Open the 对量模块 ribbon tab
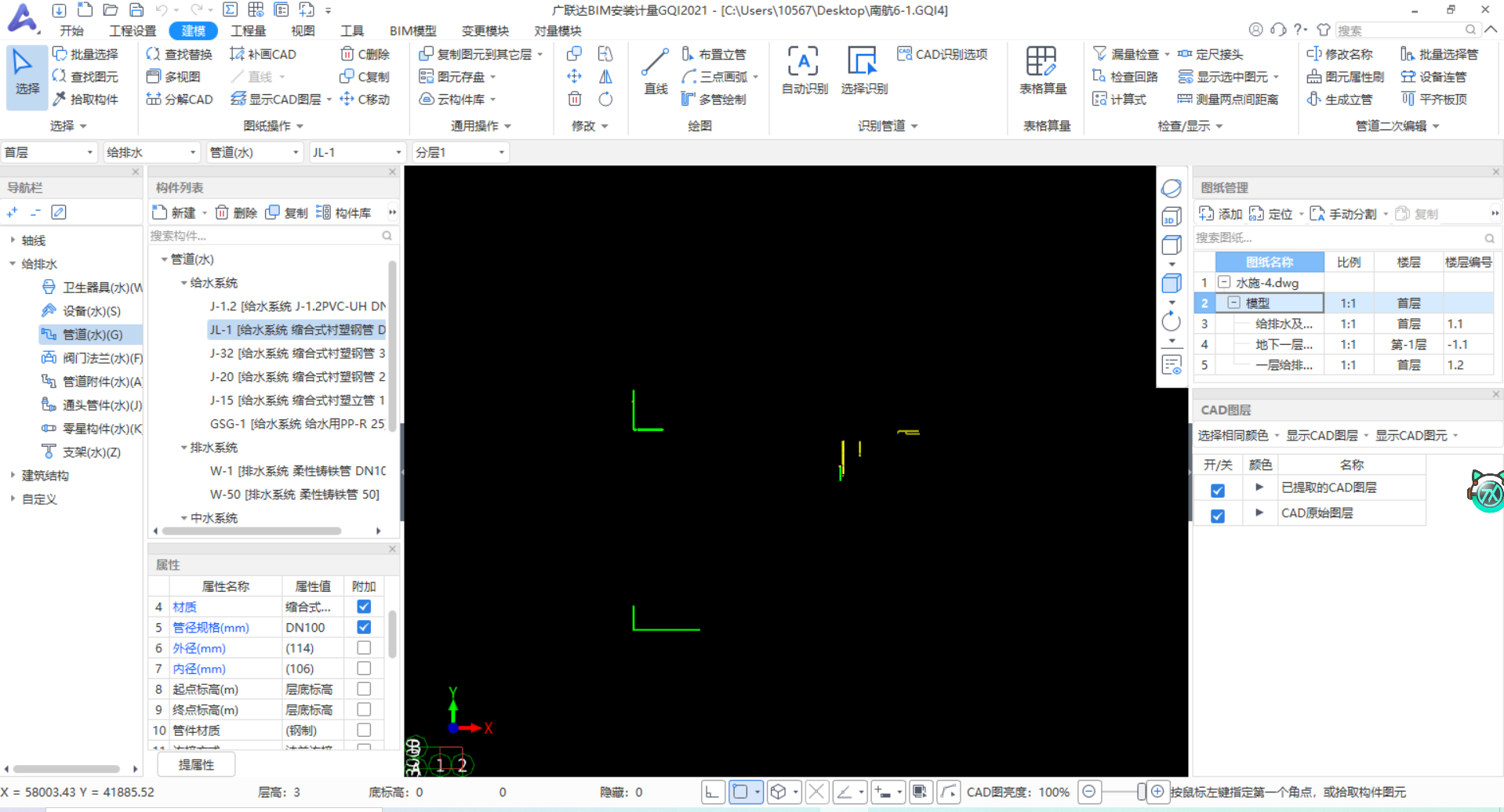1504x812 pixels. pyautogui.click(x=558, y=31)
